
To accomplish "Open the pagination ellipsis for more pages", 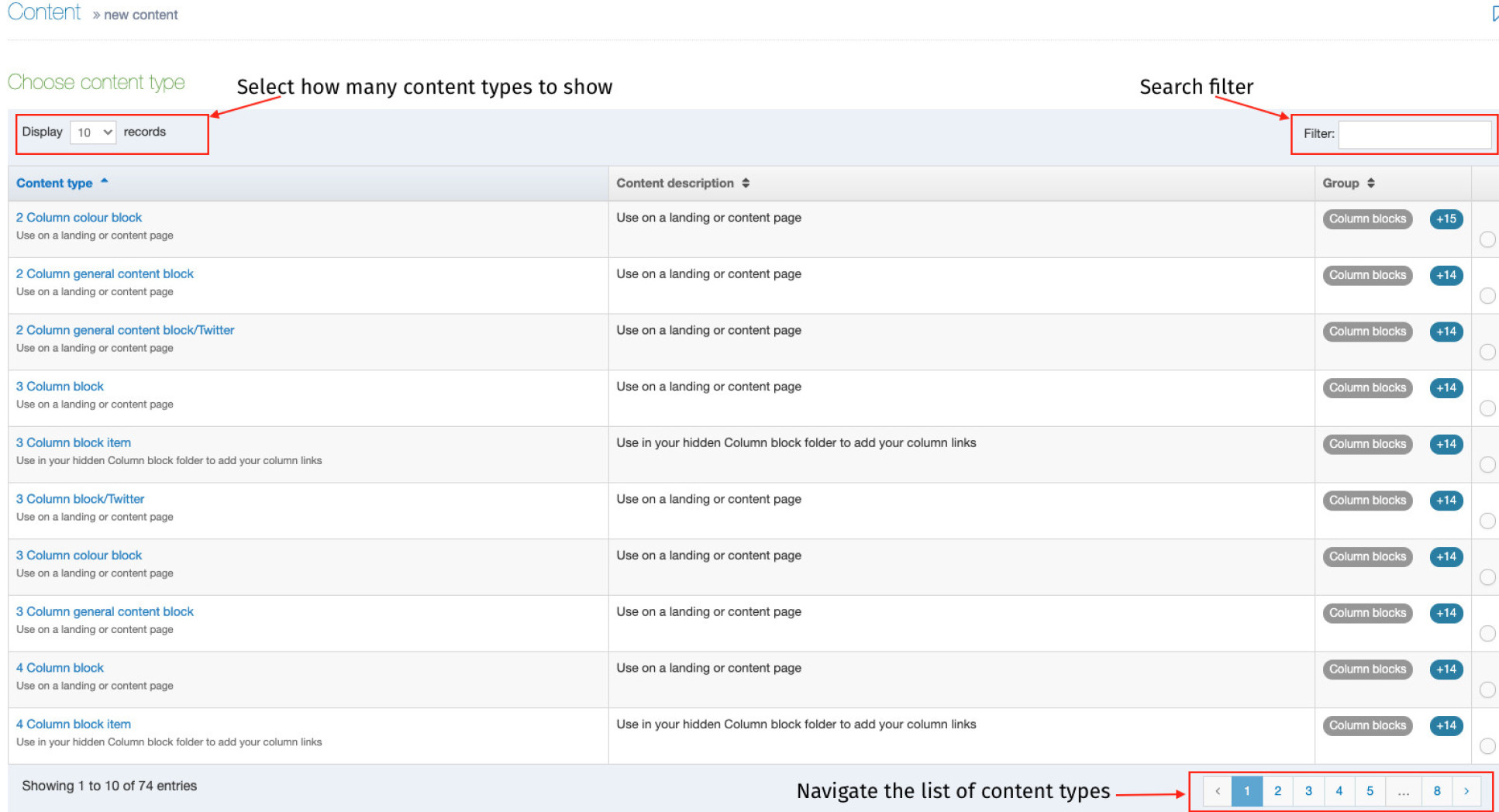I will (x=1403, y=791).
